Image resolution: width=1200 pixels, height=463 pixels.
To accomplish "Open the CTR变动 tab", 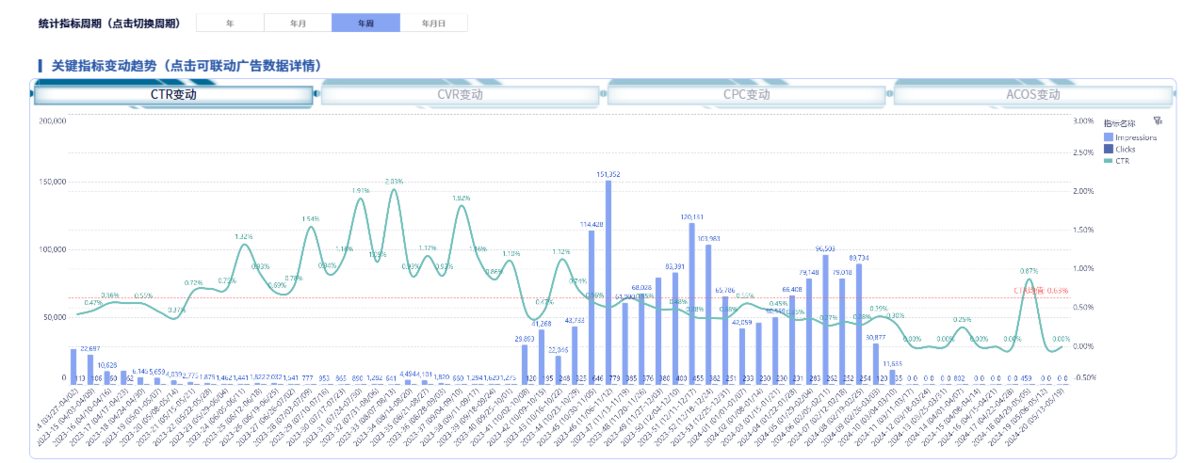I will [174, 95].
